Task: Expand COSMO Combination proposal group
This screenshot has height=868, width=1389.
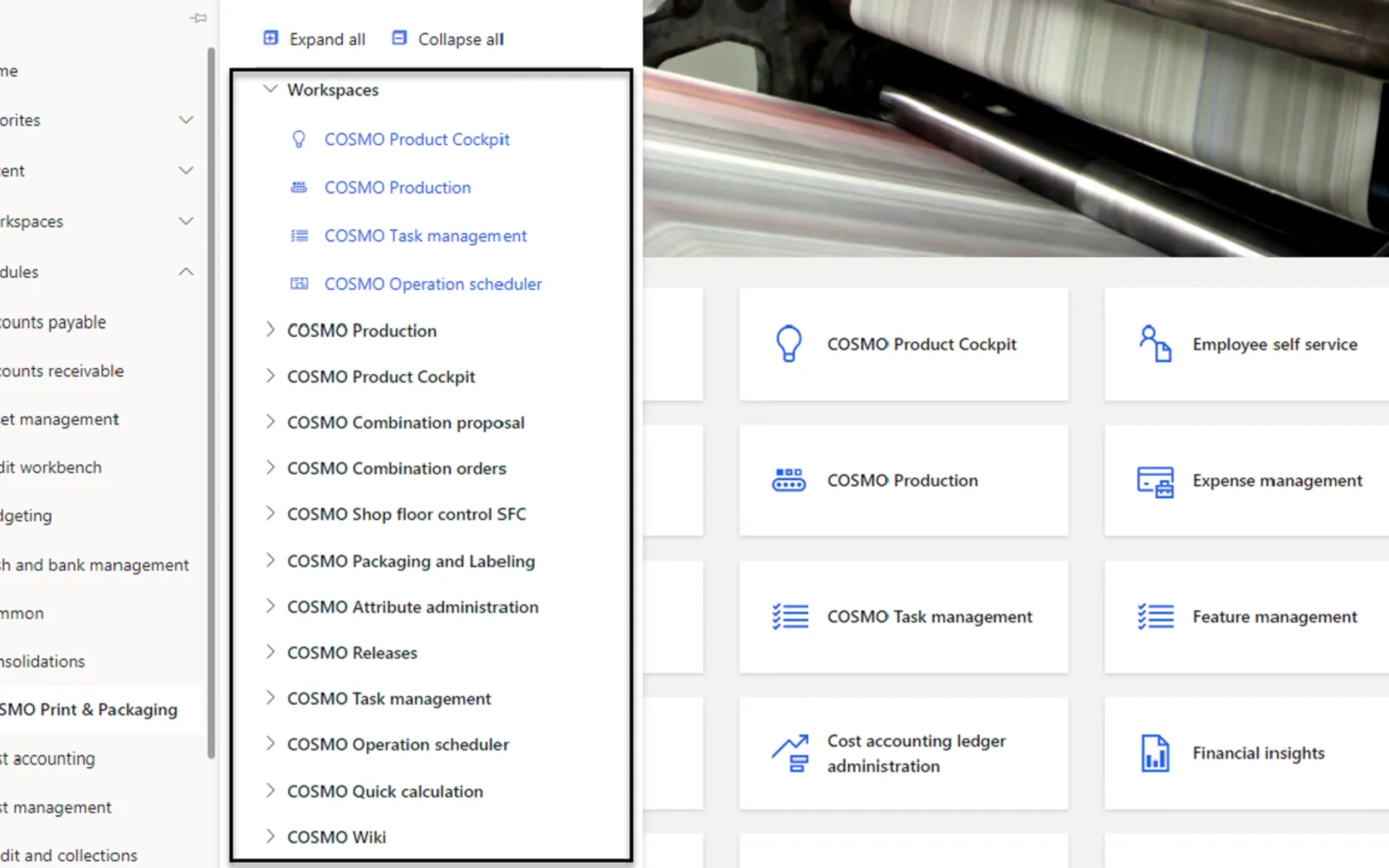Action: pyautogui.click(x=270, y=422)
